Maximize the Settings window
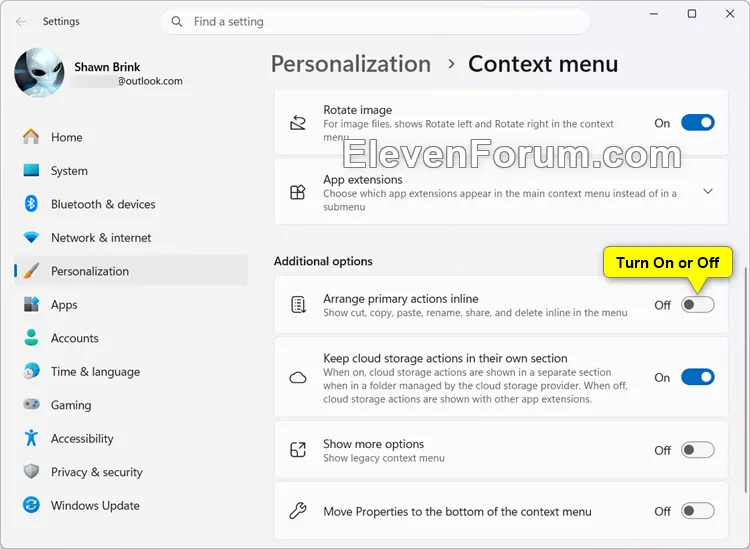750x549 pixels. point(692,14)
